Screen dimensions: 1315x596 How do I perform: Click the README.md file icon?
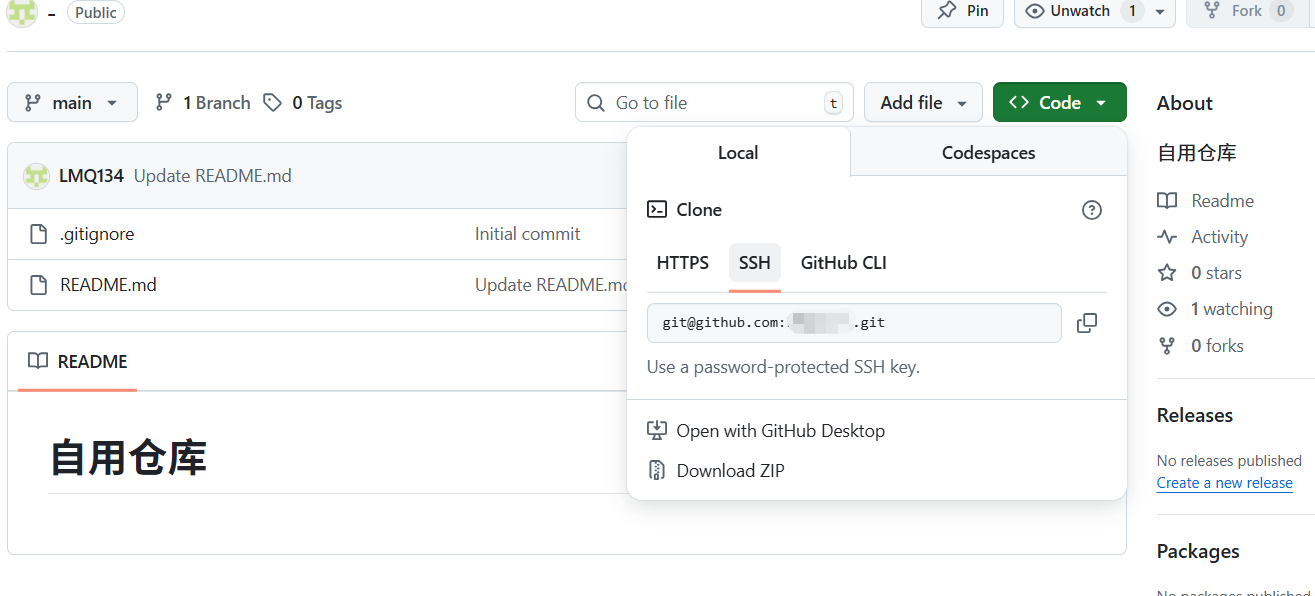[38, 285]
